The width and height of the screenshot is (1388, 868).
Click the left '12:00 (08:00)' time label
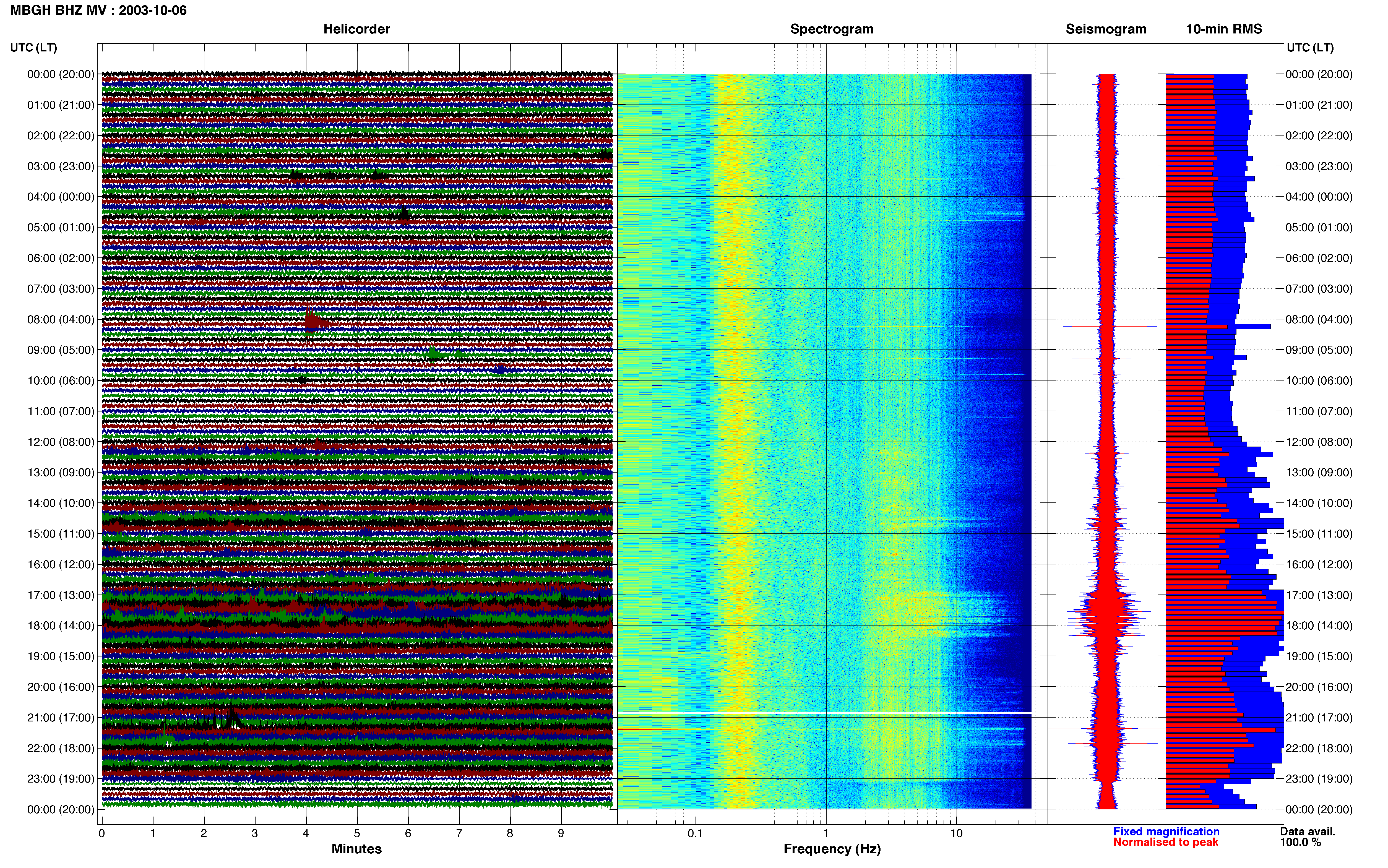pyautogui.click(x=60, y=442)
